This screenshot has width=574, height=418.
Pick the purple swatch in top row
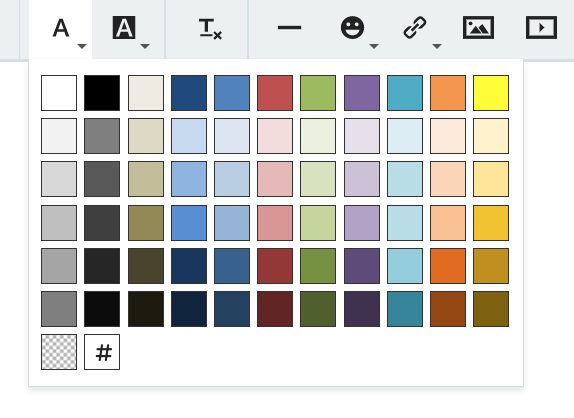point(362,93)
